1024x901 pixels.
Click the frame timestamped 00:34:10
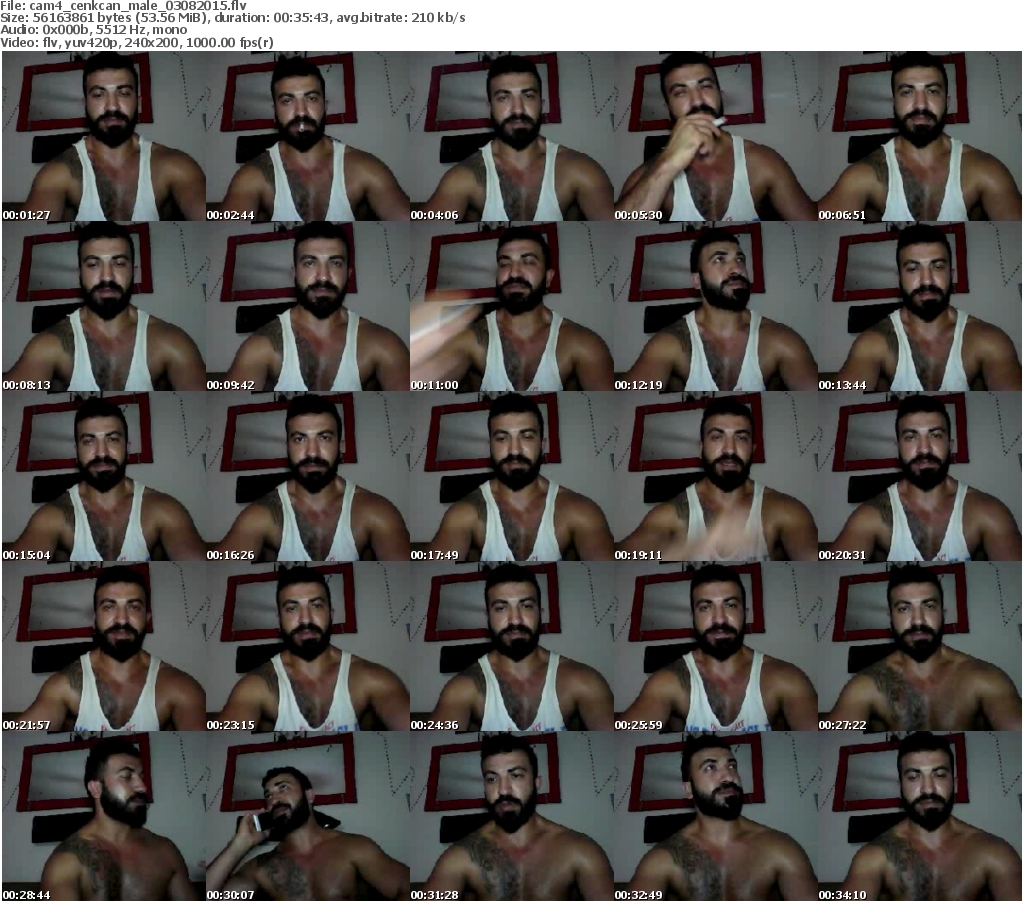[x=920, y=816]
